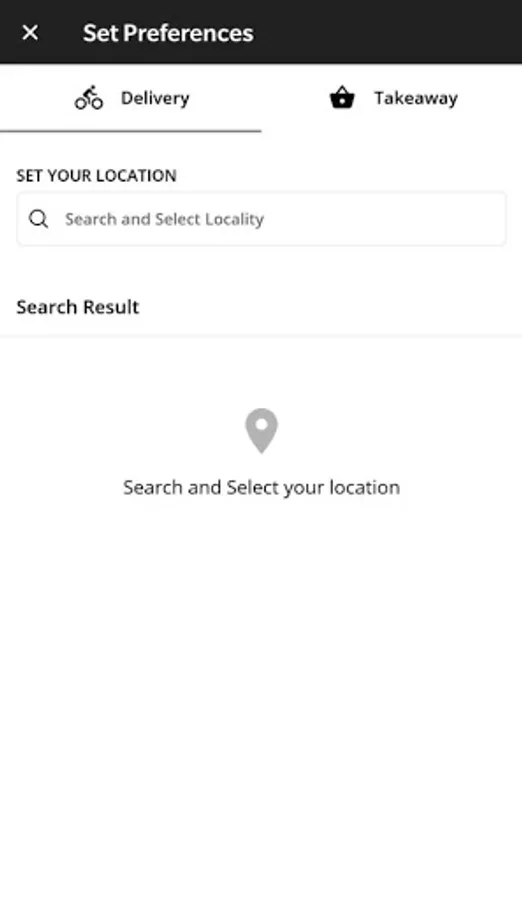Image resolution: width=522 pixels, height=900 pixels.
Task: Click the 'Search and Select your location' message
Action: 261,487
